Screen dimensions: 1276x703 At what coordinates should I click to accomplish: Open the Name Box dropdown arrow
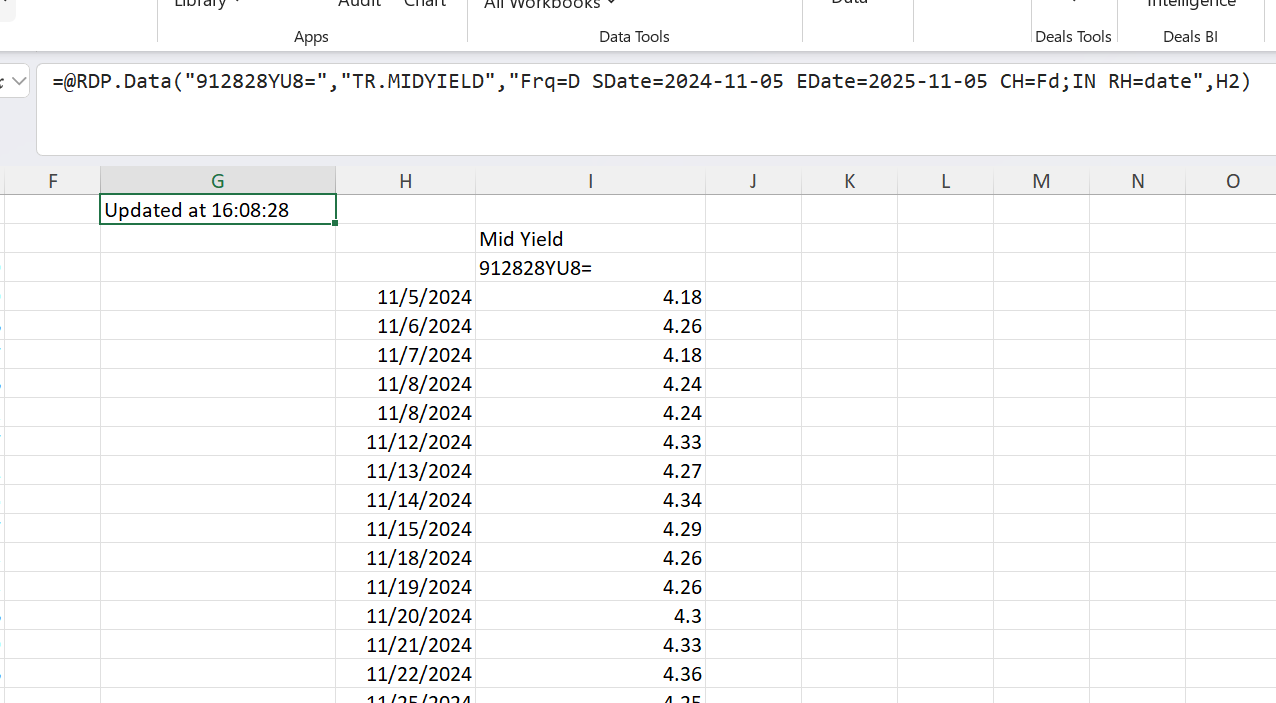[18, 81]
